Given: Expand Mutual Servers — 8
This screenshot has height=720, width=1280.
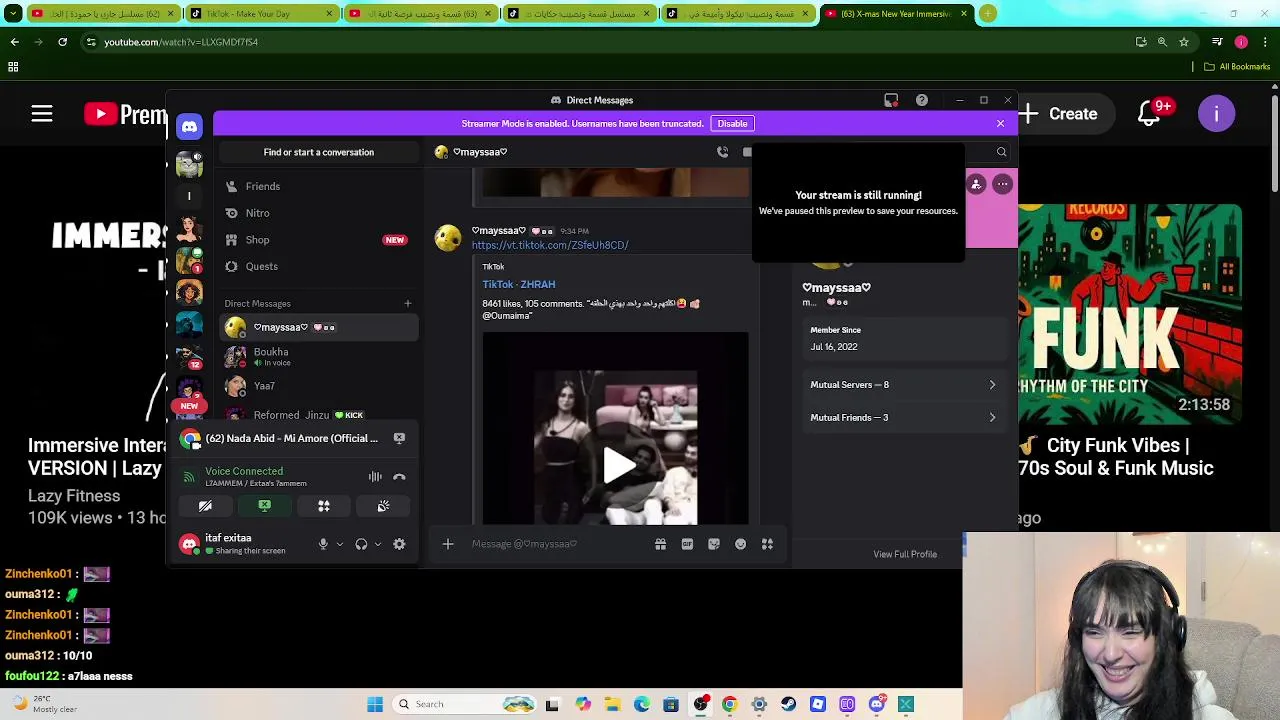Looking at the screenshot, I should click(903, 385).
